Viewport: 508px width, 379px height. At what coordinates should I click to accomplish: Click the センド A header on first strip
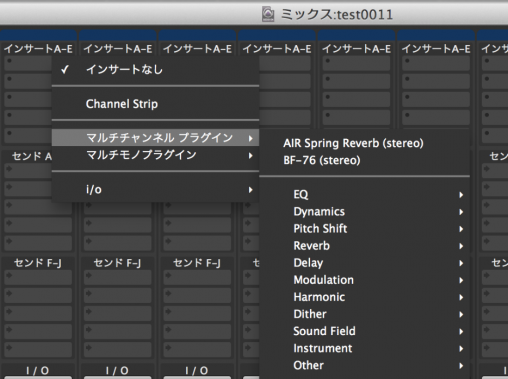click(x=32, y=156)
